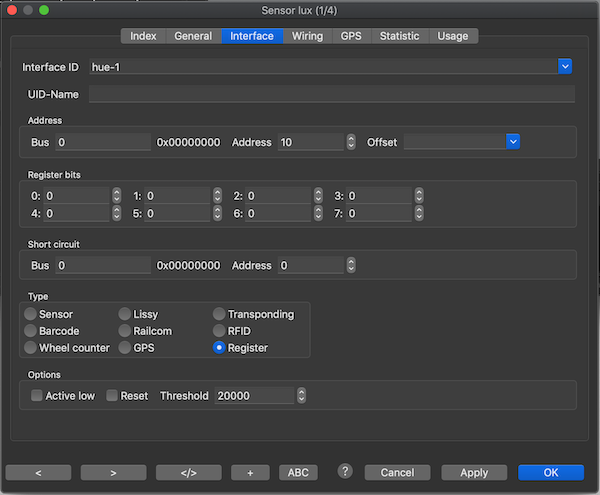Confirm with the OK button
Screen dimensions: 600x495
[x=550, y=472]
